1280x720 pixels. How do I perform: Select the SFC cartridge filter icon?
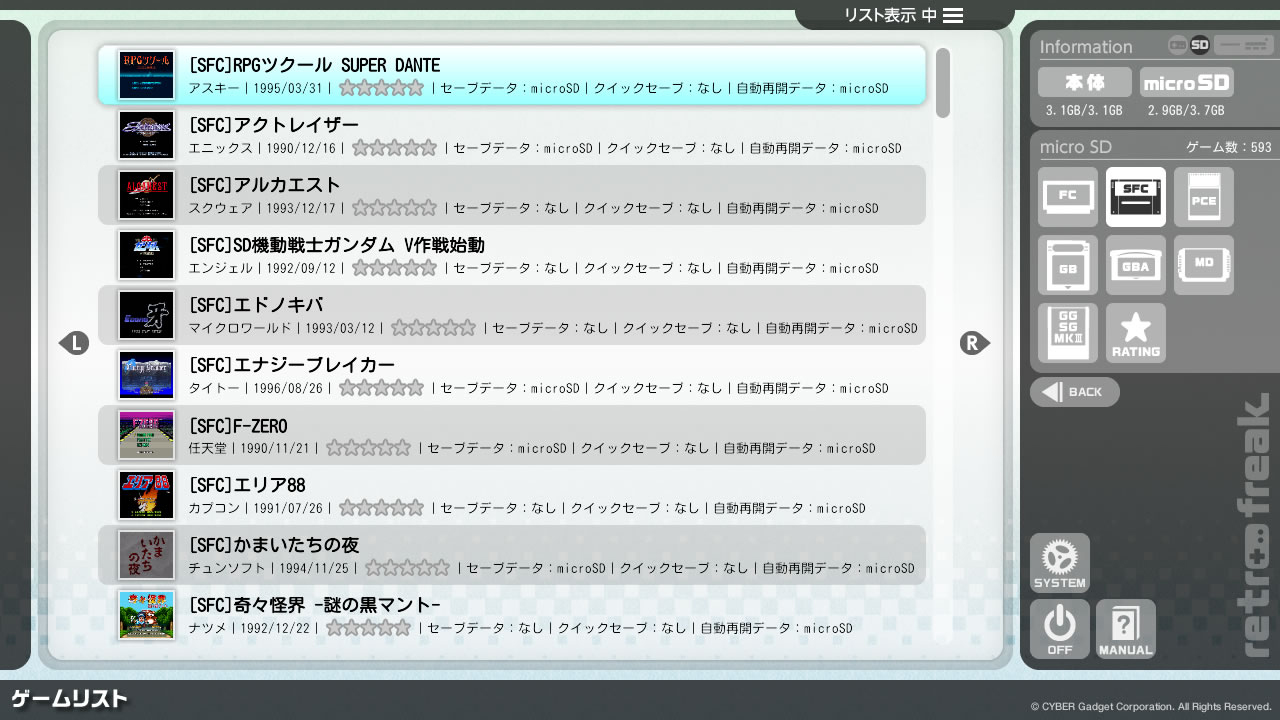[x=1136, y=197]
